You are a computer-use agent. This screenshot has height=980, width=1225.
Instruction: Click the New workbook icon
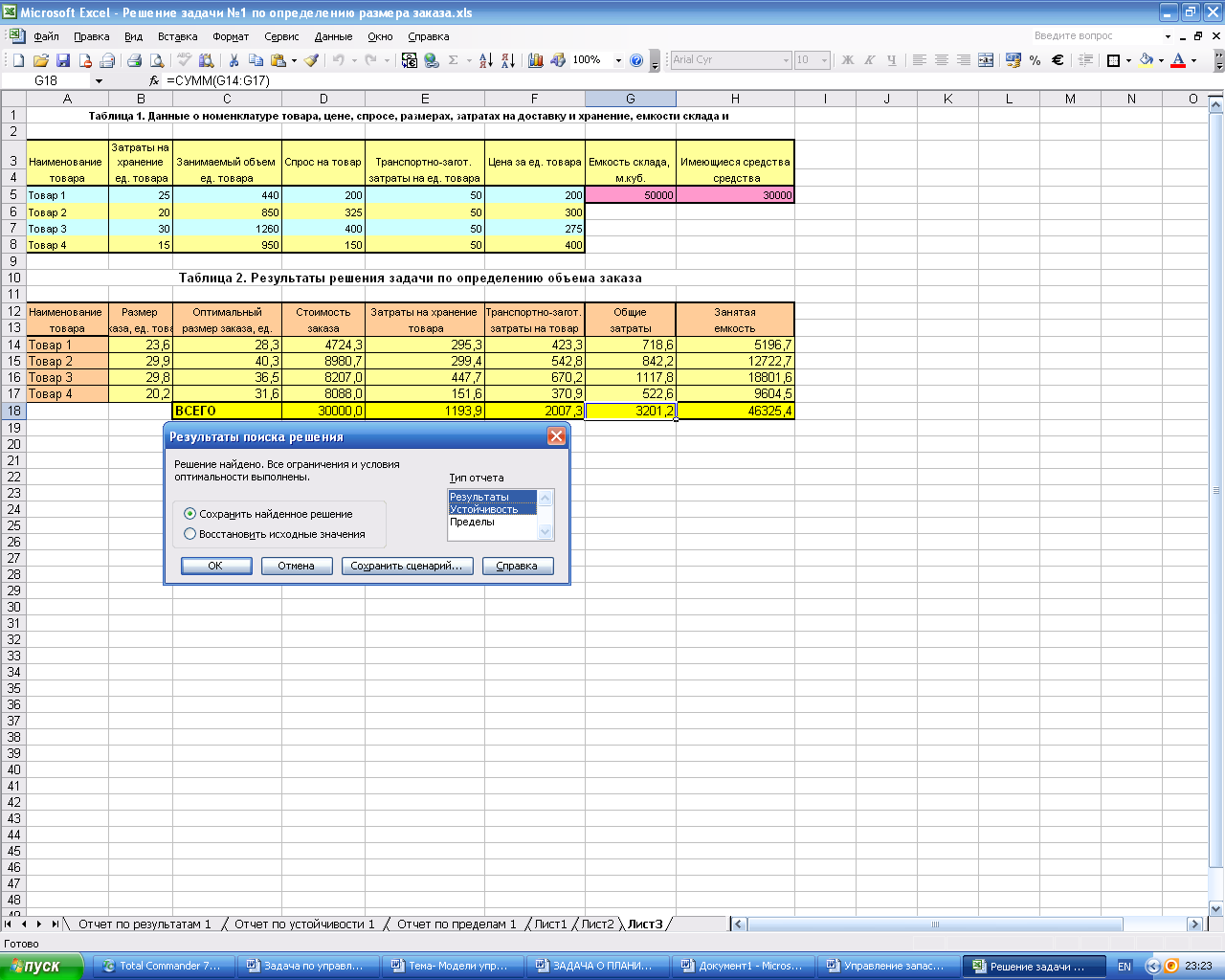[x=18, y=60]
